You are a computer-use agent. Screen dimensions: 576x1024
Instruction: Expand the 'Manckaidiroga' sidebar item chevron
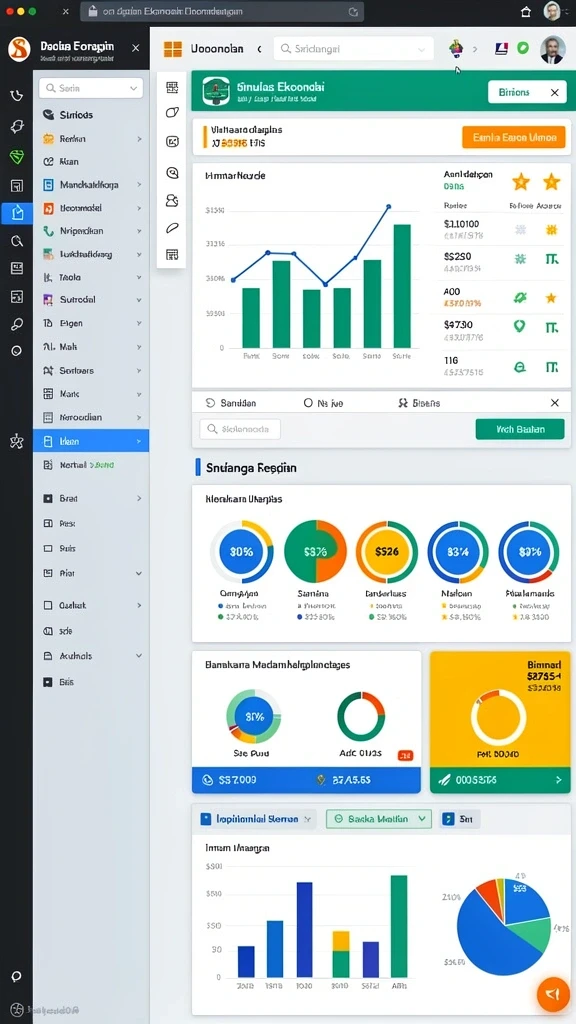(x=139, y=185)
